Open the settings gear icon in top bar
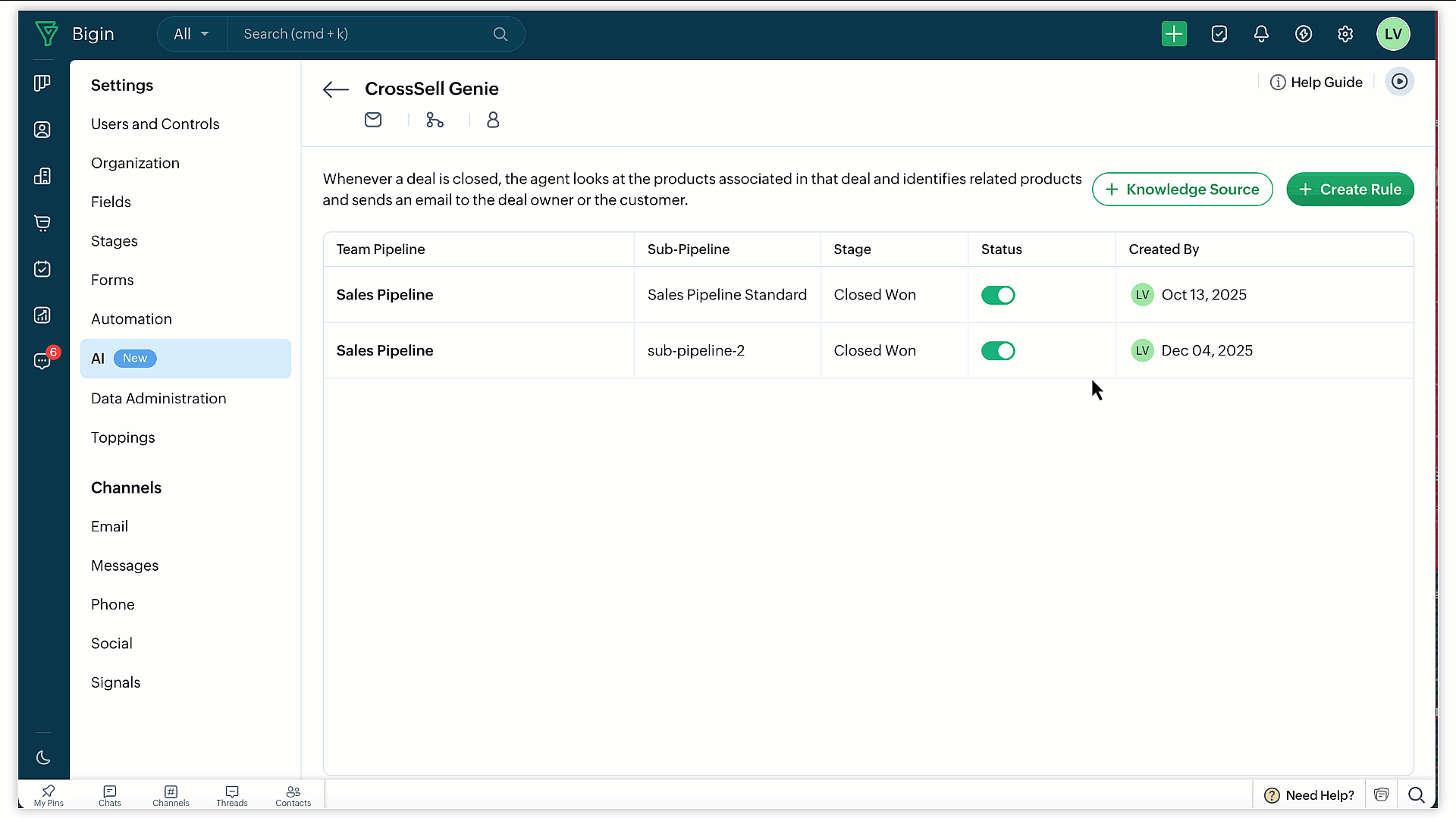 coord(1345,34)
